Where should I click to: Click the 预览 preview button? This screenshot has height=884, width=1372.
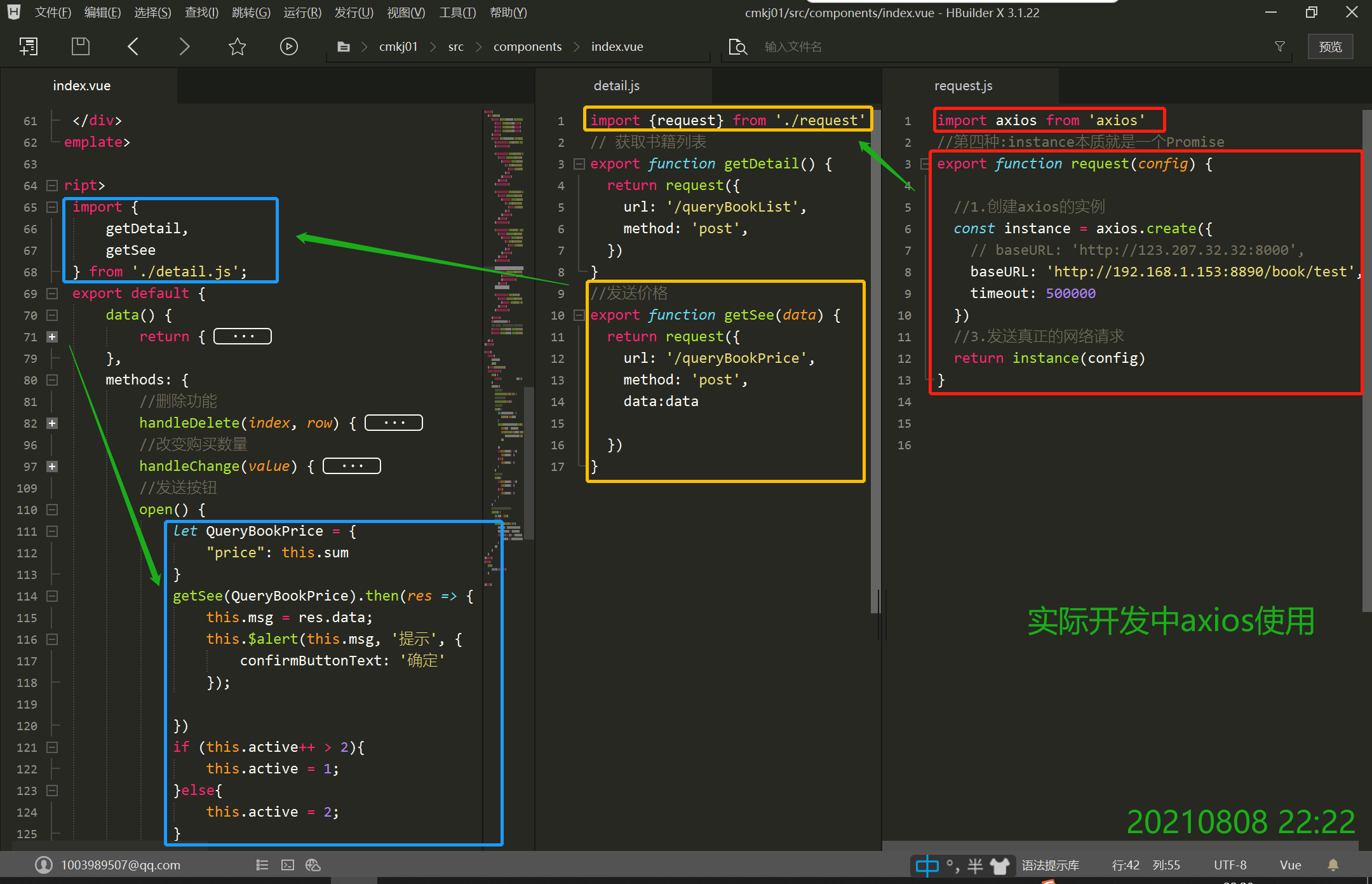tap(1329, 46)
